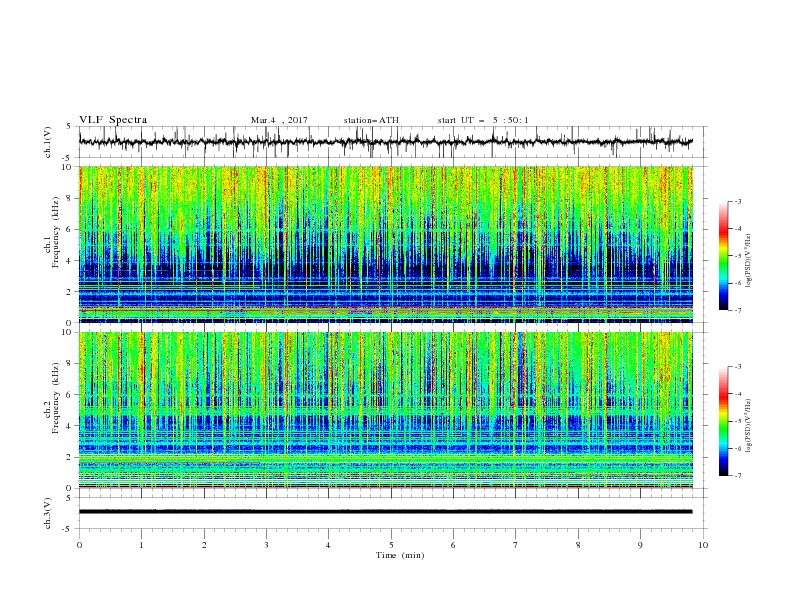Click the lower PSD color scale bar
The height and width of the screenshot is (612, 792).
(x=723, y=421)
